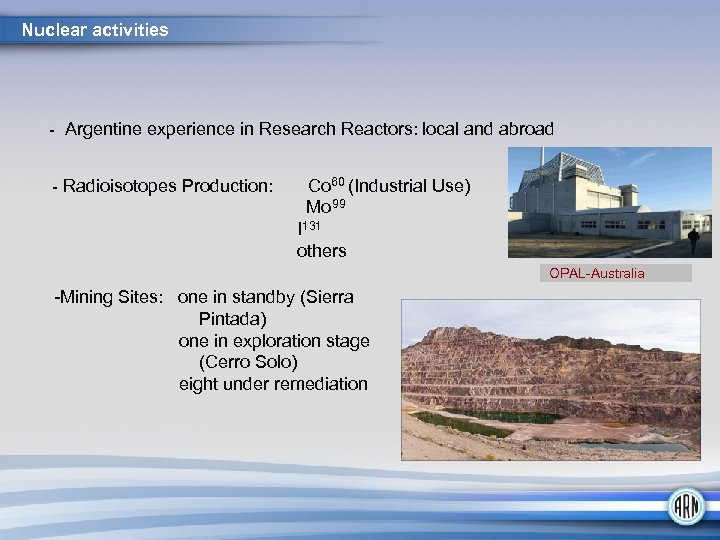Select the 'Co60 (Industrial Use)' text
This screenshot has width=720, height=540.
click(x=389, y=186)
